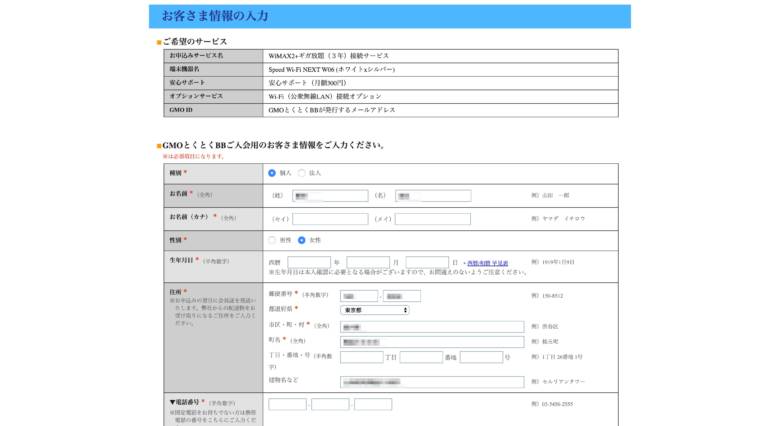Click the セイ katakana last name field
This screenshot has height=426, width=780.
[x=330, y=219]
